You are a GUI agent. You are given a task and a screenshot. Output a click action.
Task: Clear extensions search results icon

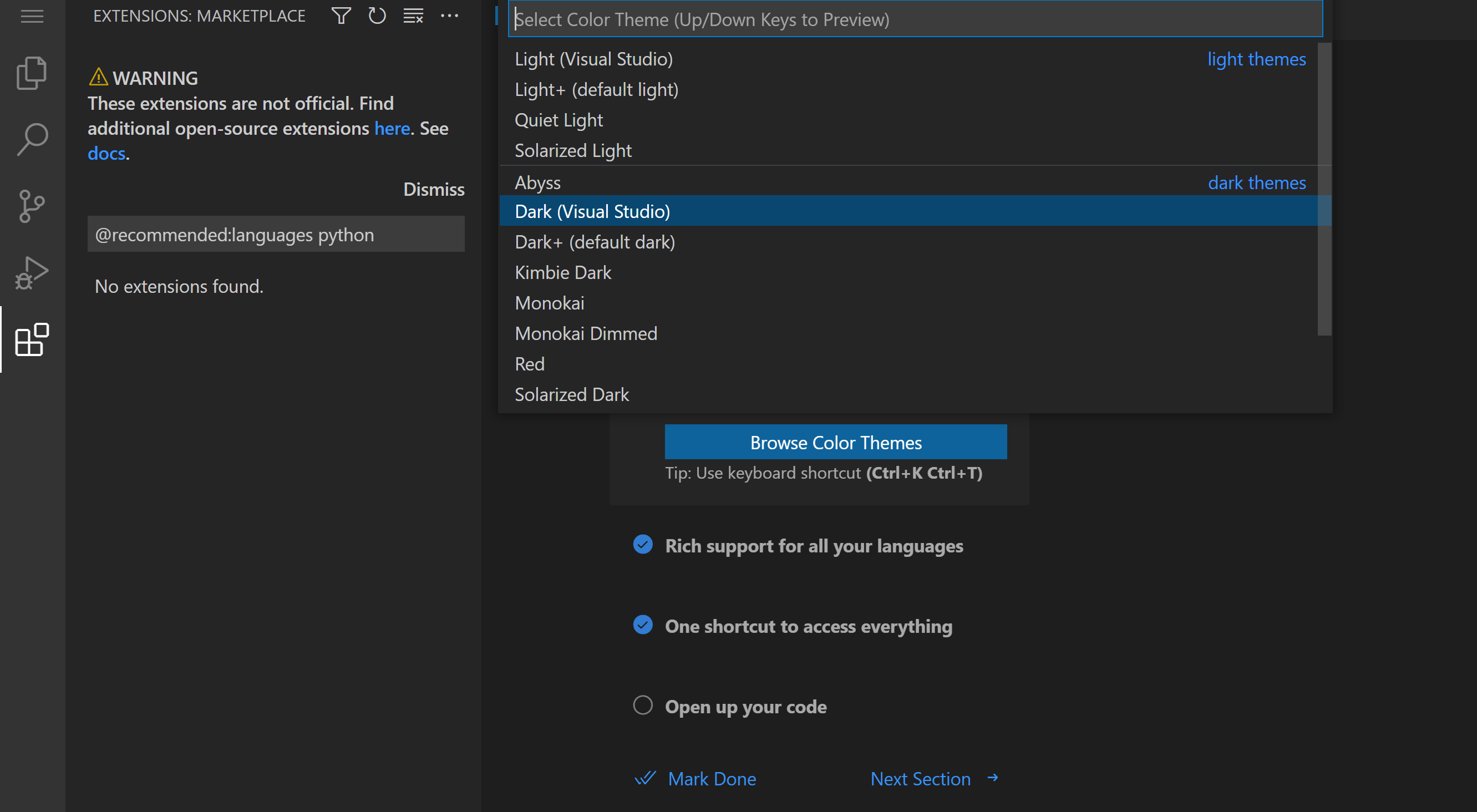coord(413,16)
